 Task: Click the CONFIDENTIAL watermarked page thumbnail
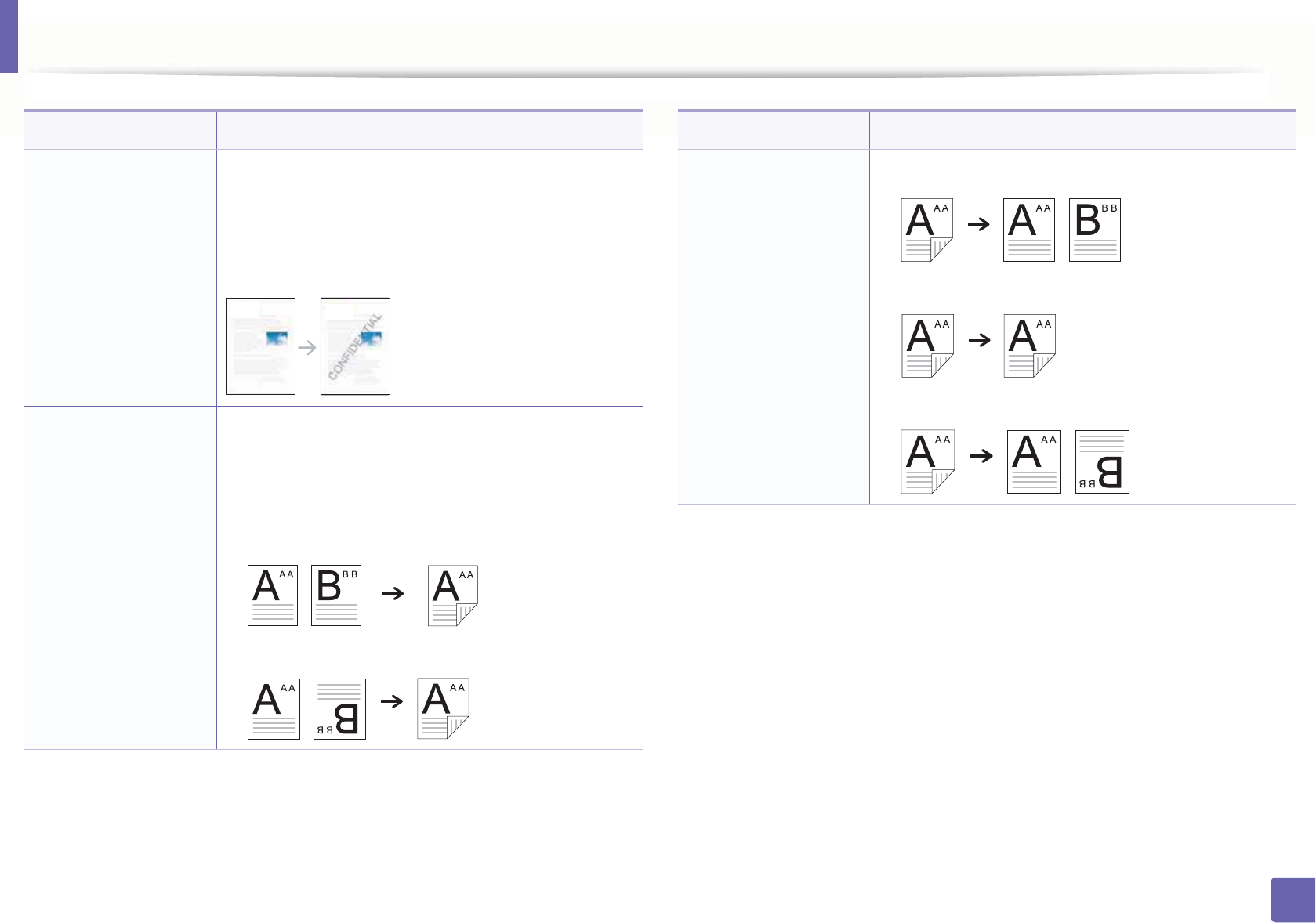click(x=355, y=346)
